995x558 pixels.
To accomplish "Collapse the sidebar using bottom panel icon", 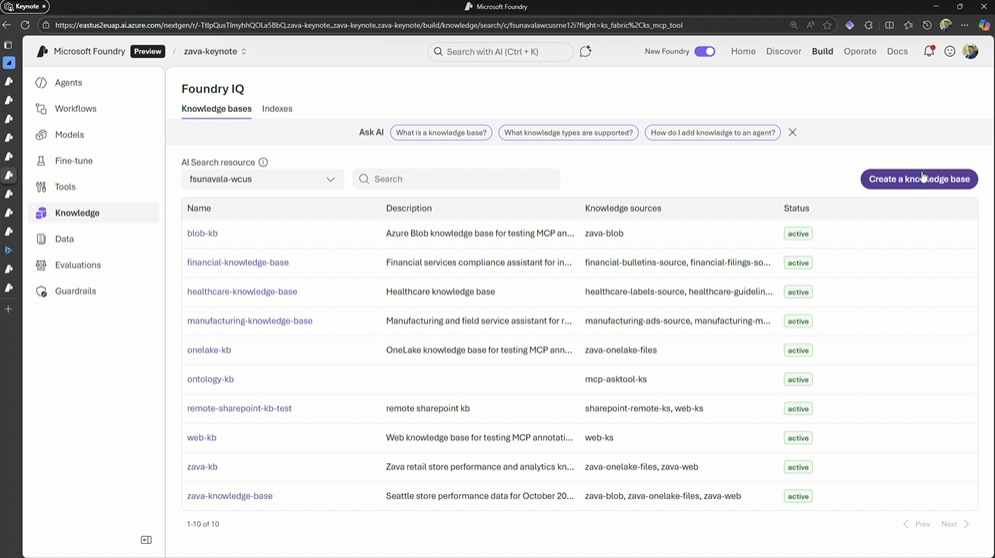I will click(146, 540).
